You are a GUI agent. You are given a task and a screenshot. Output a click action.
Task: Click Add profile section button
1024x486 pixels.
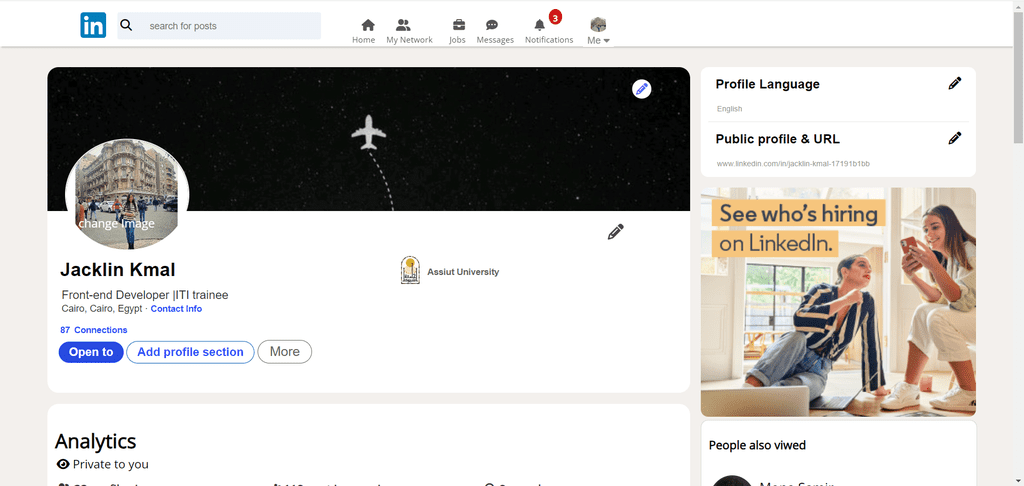click(190, 352)
